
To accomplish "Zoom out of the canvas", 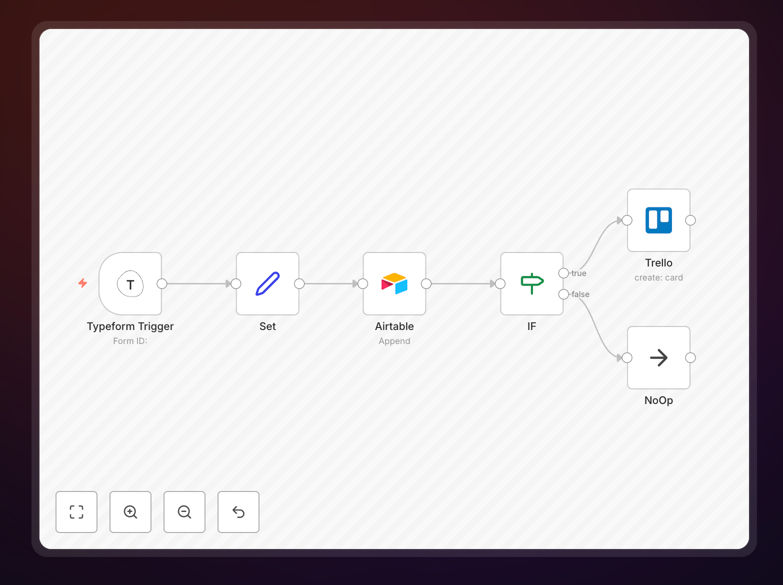I will (184, 512).
